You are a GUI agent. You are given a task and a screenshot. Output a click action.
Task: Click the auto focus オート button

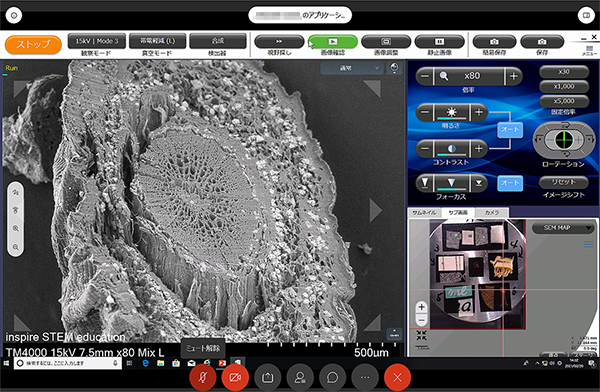[510, 183]
